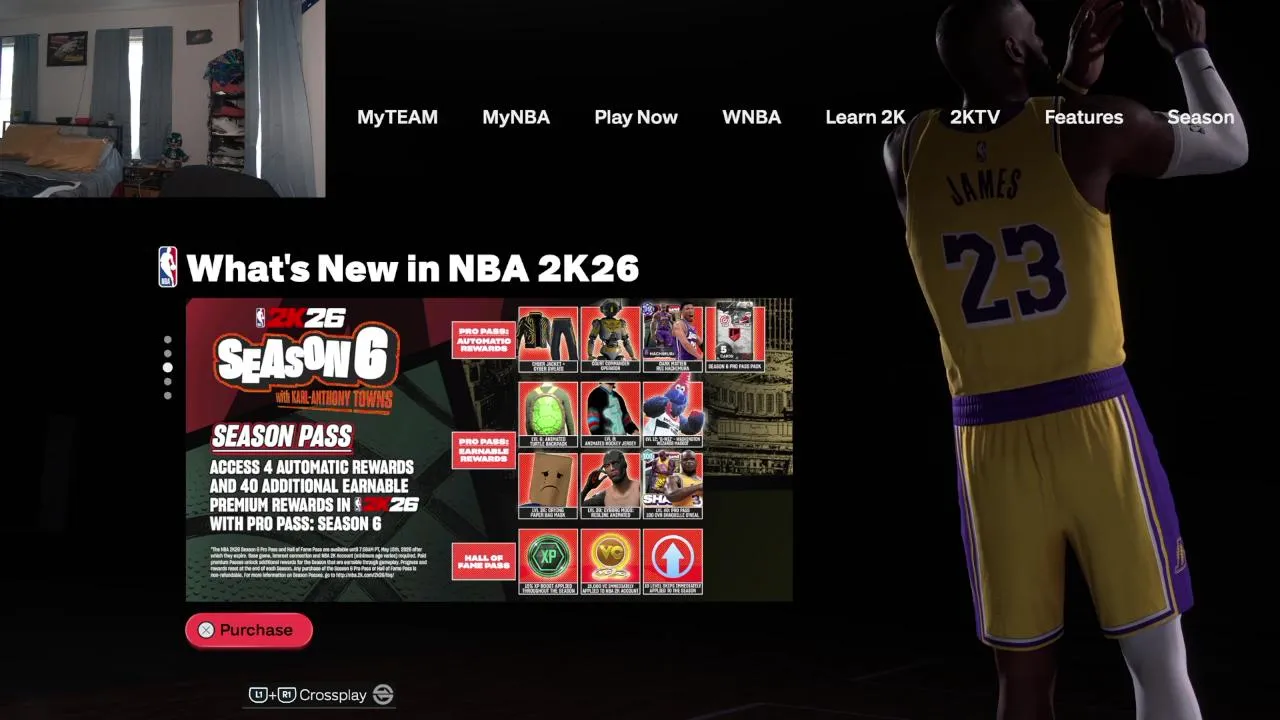Select the fourth carousel page dot
This screenshot has height=720, width=1280.
click(x=167, y=382)
